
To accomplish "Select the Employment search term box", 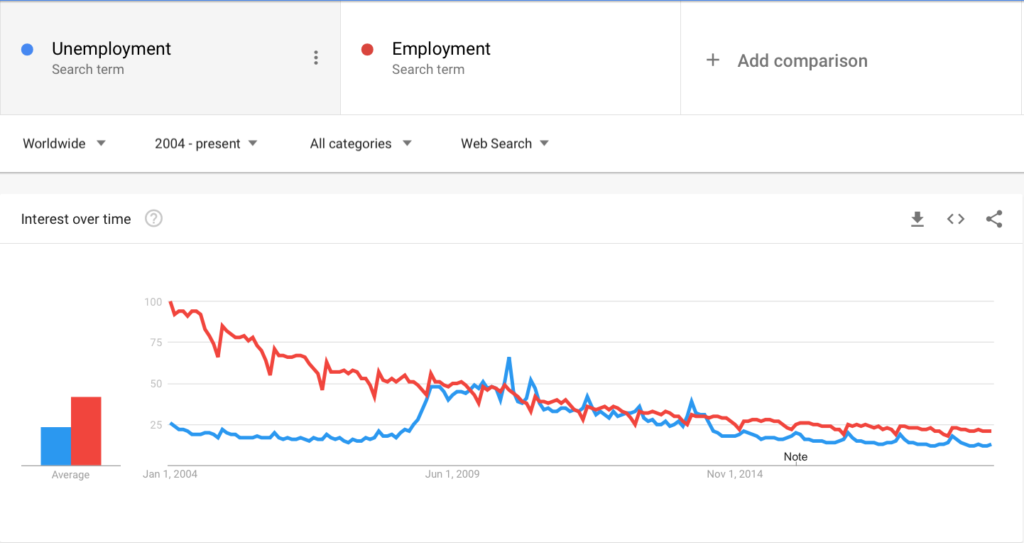I will [x=511, y=58].
